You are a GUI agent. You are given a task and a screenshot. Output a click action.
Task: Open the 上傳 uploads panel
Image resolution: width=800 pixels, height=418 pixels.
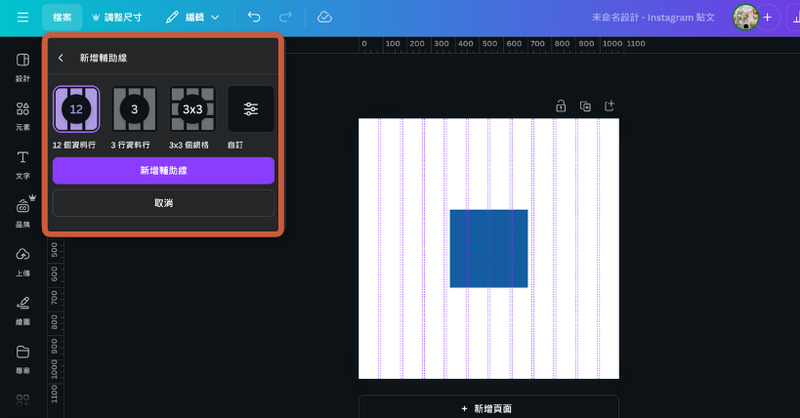(22, 260)
